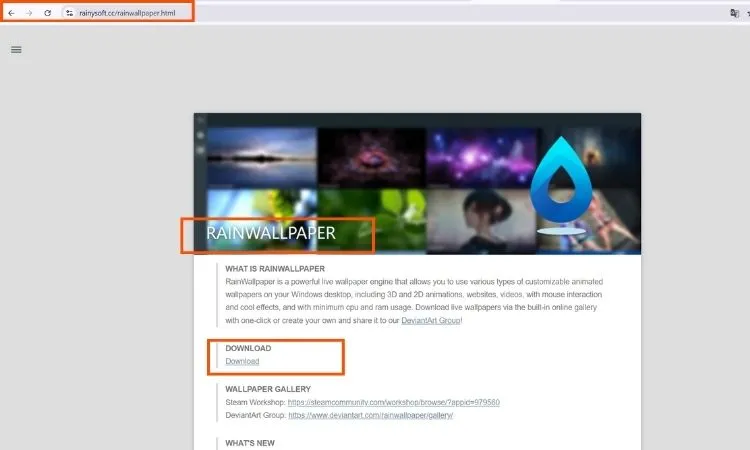Open the DeviantArt Group link in description
Viewport: 750px width, 450px height.
point(431,321)
